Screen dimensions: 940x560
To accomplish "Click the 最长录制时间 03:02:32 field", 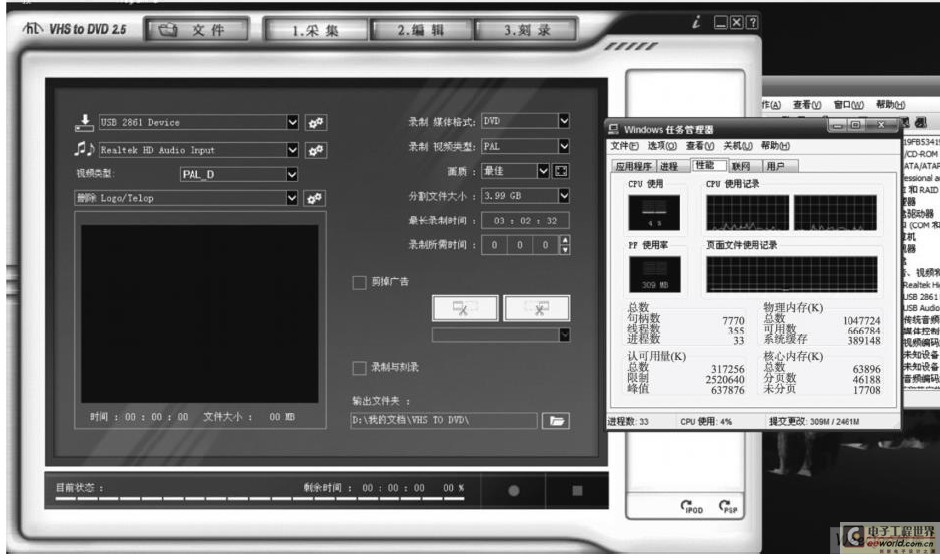I will [x=525, y=221].
